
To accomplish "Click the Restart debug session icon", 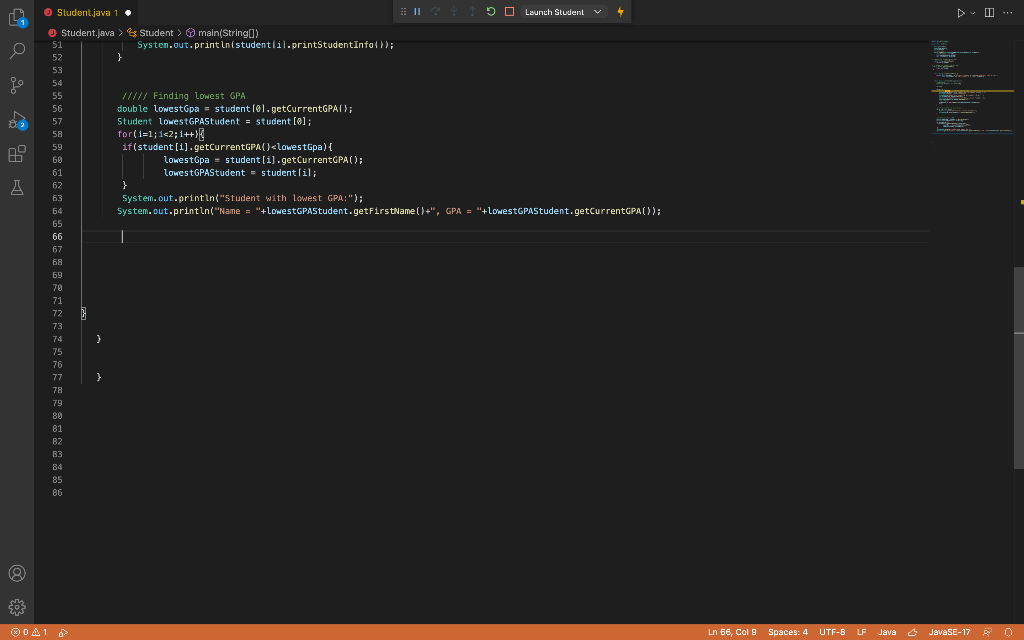I will pos(489,11).
